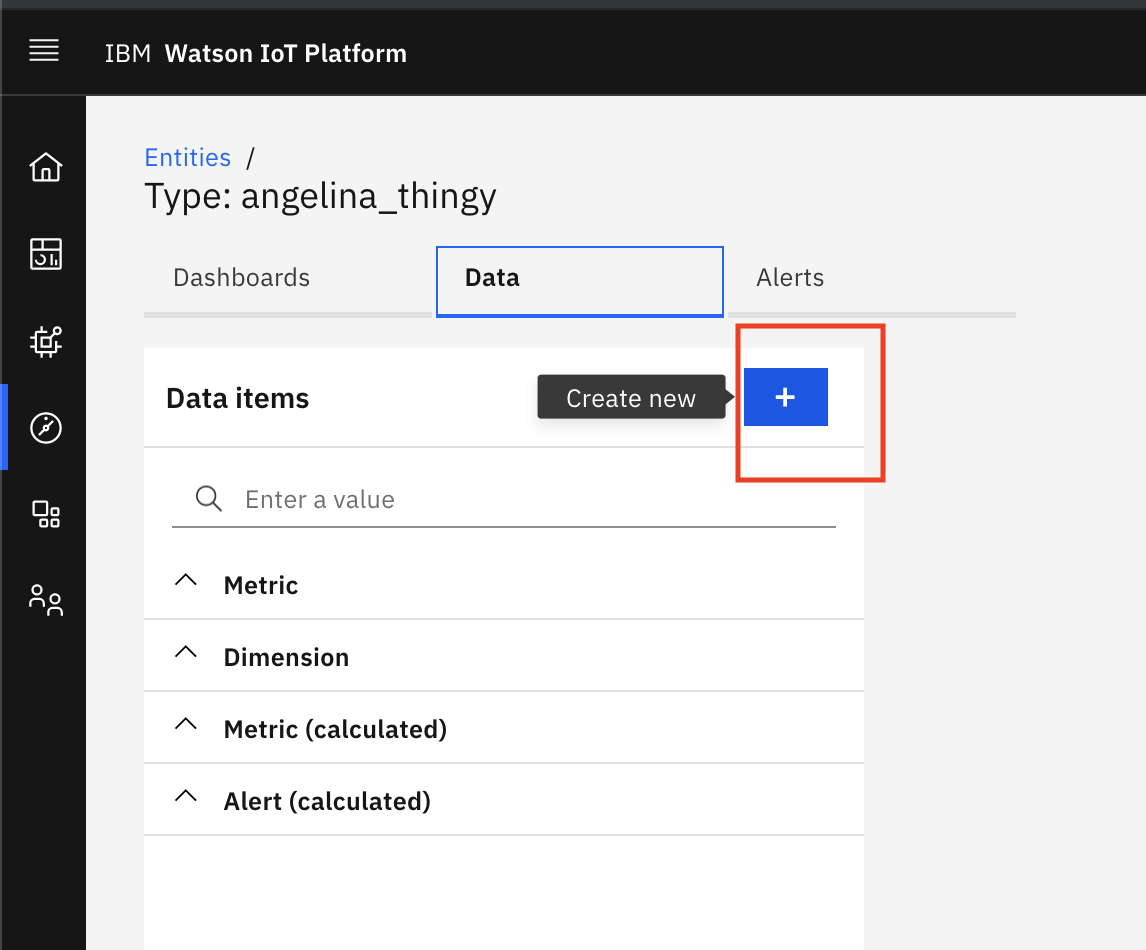Select the Data tab
The image size is (1146, 950).
[580, 281]
